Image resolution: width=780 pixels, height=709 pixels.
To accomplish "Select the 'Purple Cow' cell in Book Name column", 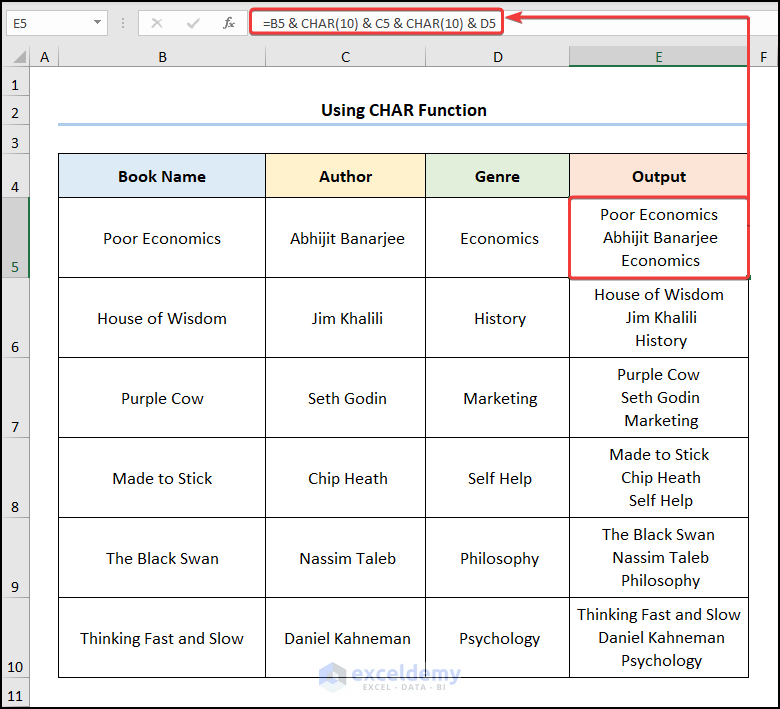I will [x=162, y=398].
